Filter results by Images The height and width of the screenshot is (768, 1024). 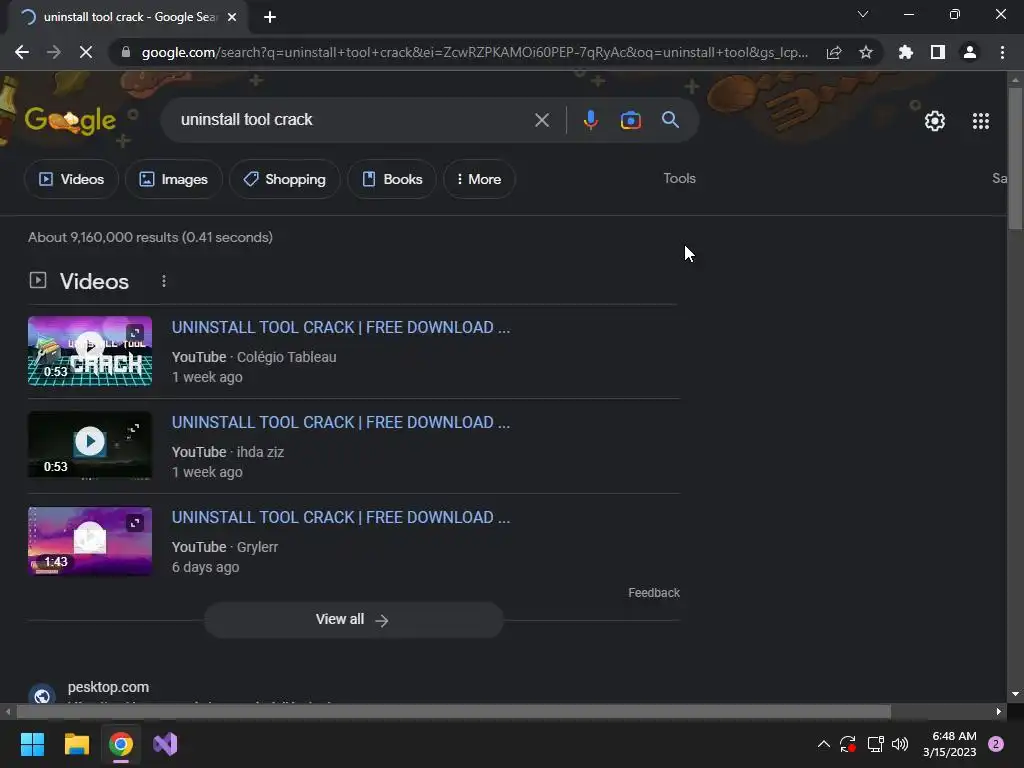click(x=174, y=179)
